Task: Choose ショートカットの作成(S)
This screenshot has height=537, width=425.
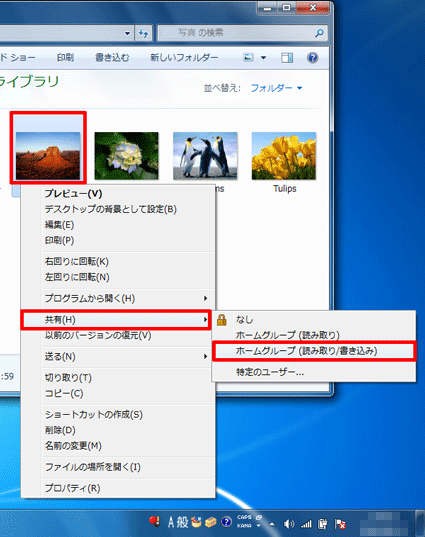Action: click(x=118, y=415)
